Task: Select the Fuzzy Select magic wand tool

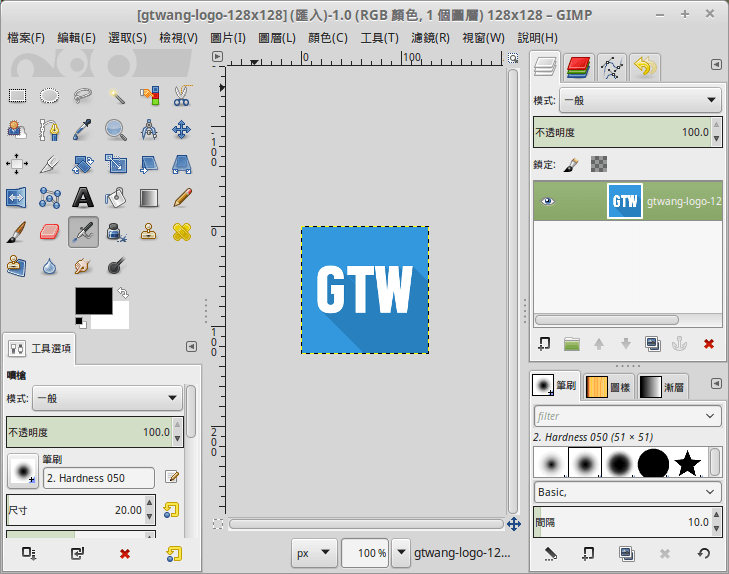Action: coord(116,96)
